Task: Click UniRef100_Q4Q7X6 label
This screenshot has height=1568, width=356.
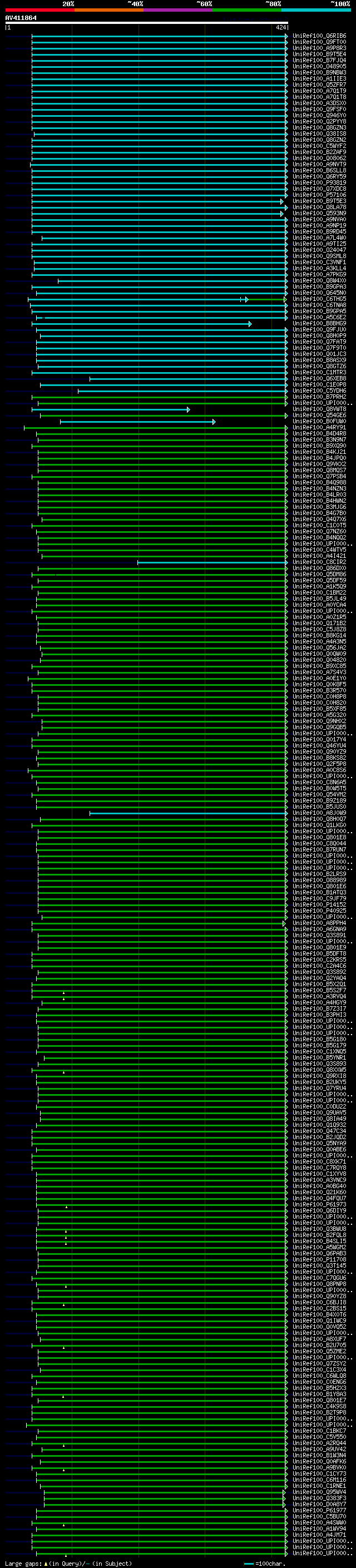Action: [x=319, y=519]
